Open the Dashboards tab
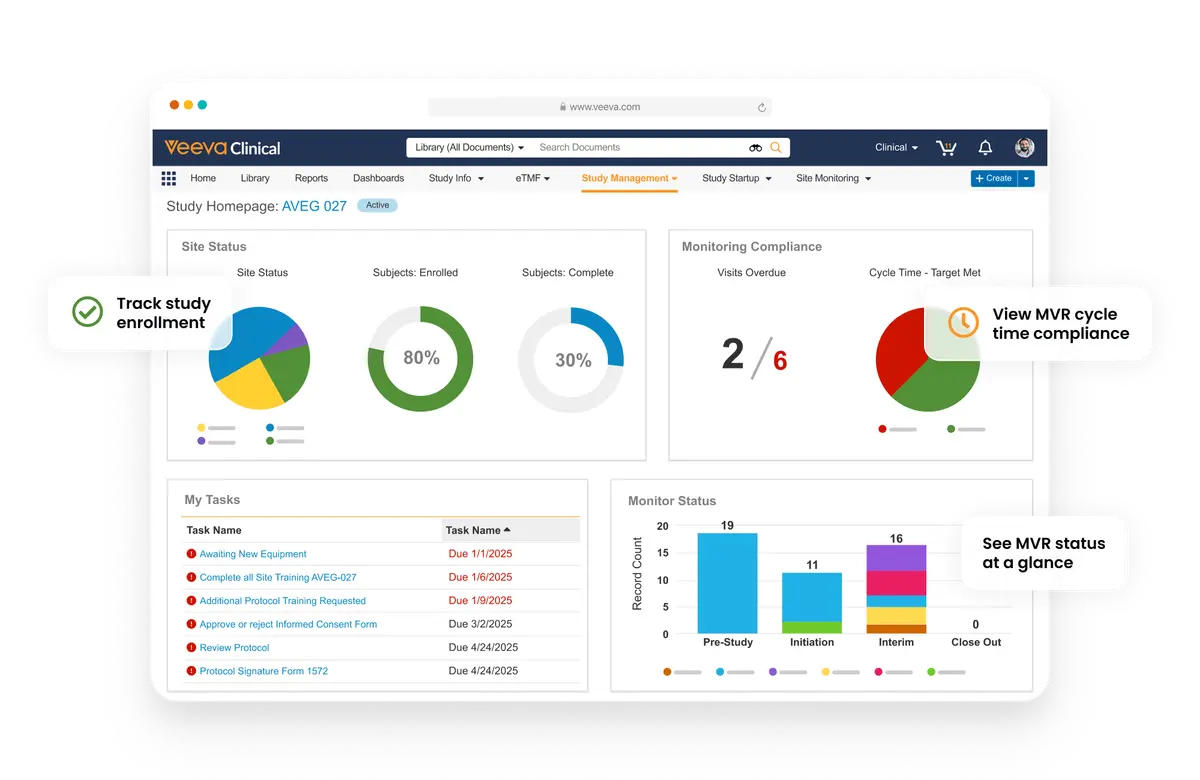This screenshot has width=1200, height=780. [378, 178]
